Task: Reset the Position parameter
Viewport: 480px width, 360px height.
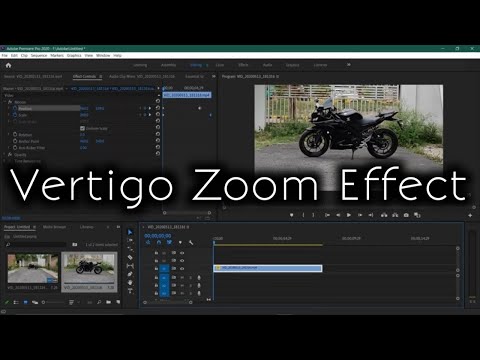Action: [158, 108]
